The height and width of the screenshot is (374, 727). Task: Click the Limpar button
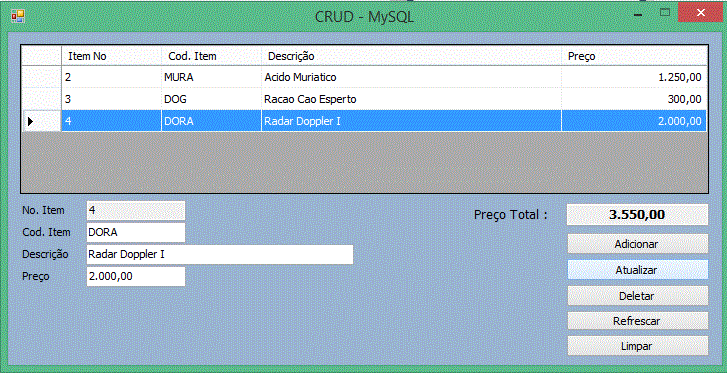click(638, 346)
